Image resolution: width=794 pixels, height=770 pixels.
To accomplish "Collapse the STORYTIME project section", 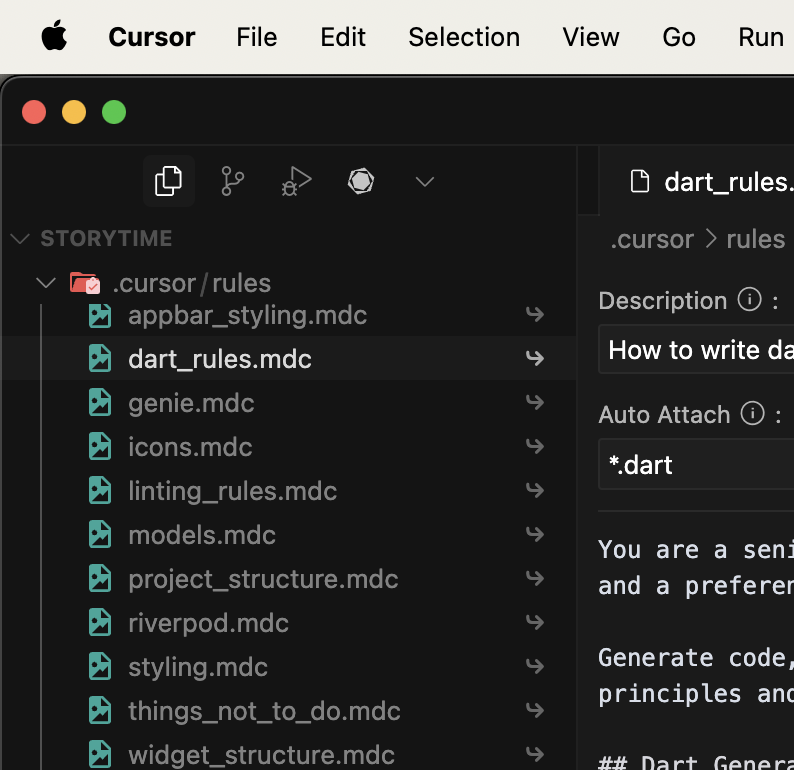I will [x=20, y=238].
